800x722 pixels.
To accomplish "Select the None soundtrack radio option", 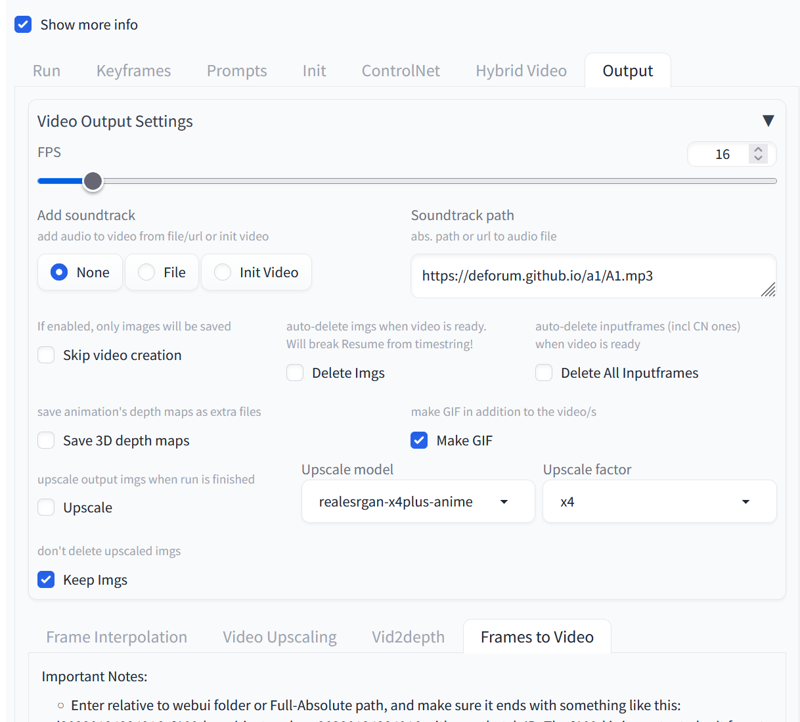I will click(80, 272).
